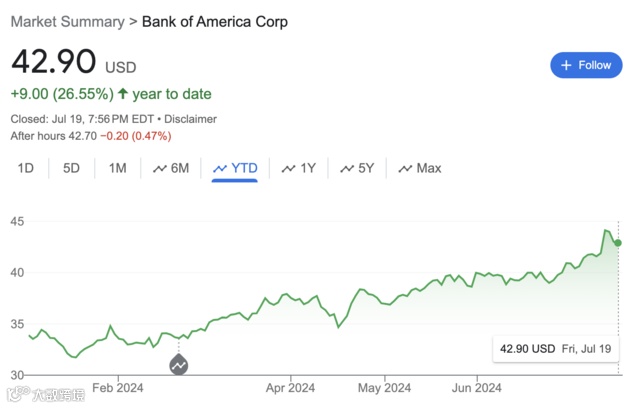Open the 5Y range tab
The width and height of the screenshot is (640, 408).
357,168
